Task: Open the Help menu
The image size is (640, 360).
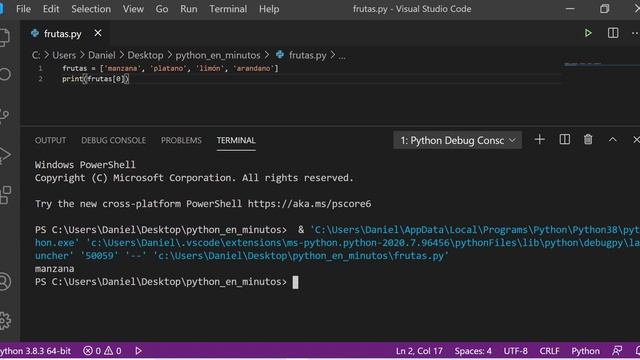Action: (x=269, y=9)
